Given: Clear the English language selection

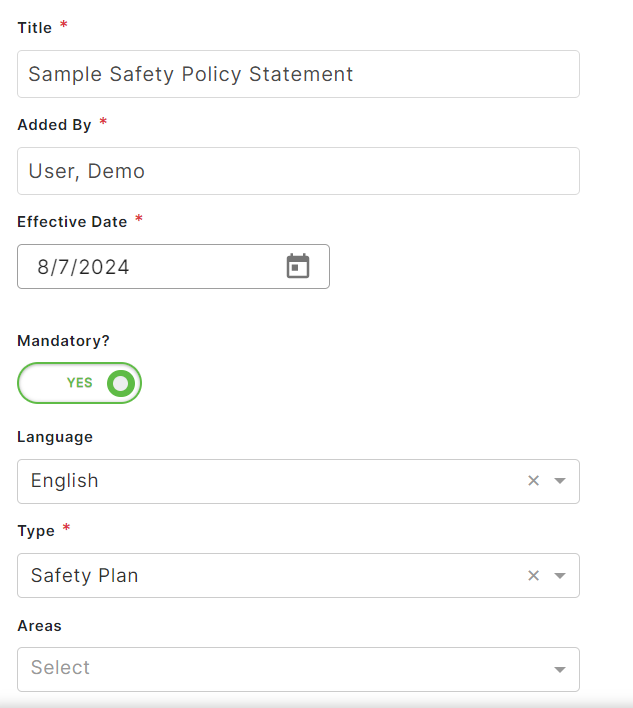Looking at the screenshot, I should [533, 481].
